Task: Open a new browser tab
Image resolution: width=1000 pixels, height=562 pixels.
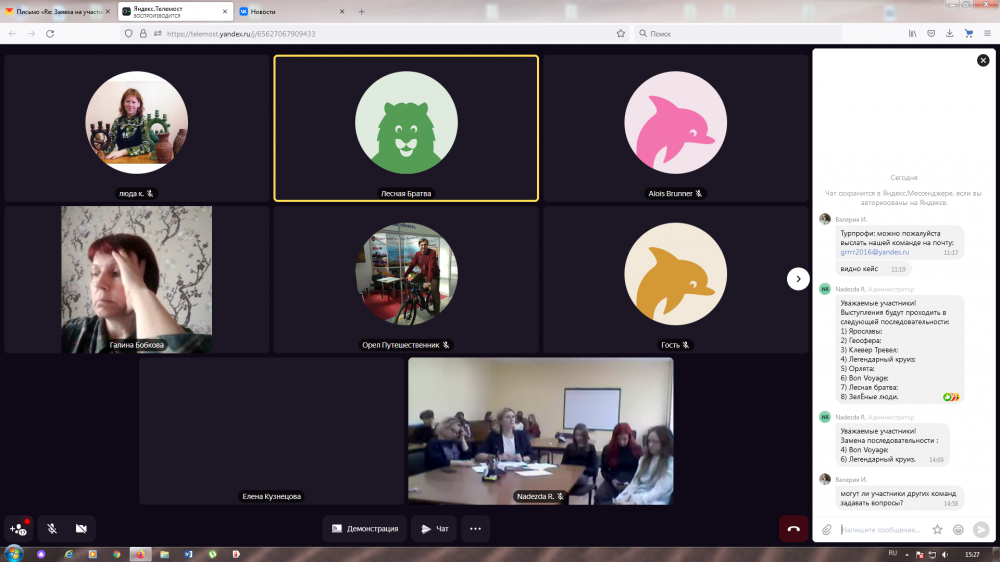Action: [x=361, y=12]
